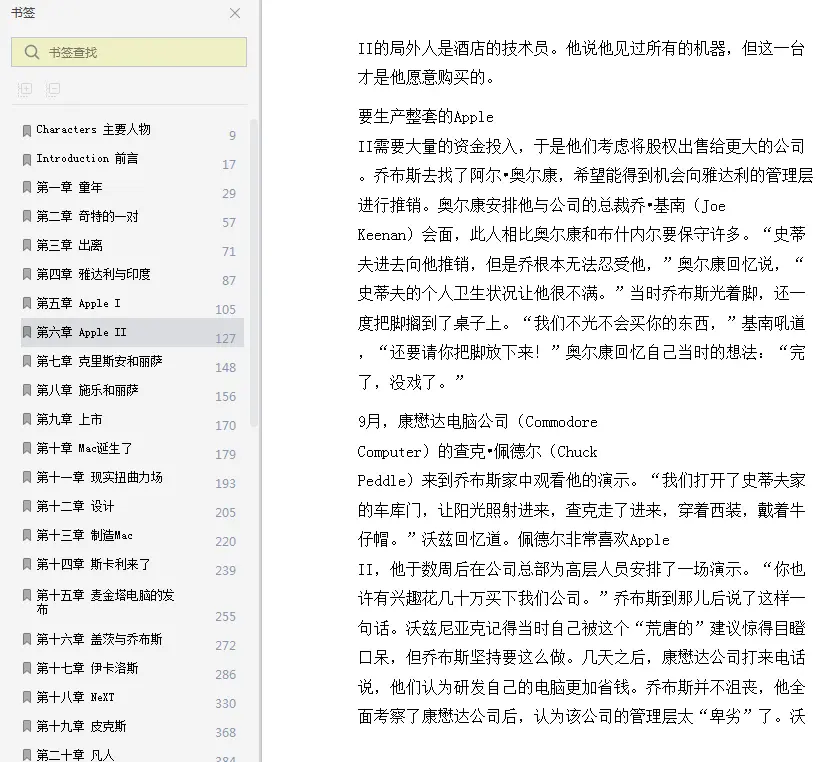The width and height of the screenshot is (823, 762).
Task: Click page number 330 in bookmark list
Action: pos(225,703)
